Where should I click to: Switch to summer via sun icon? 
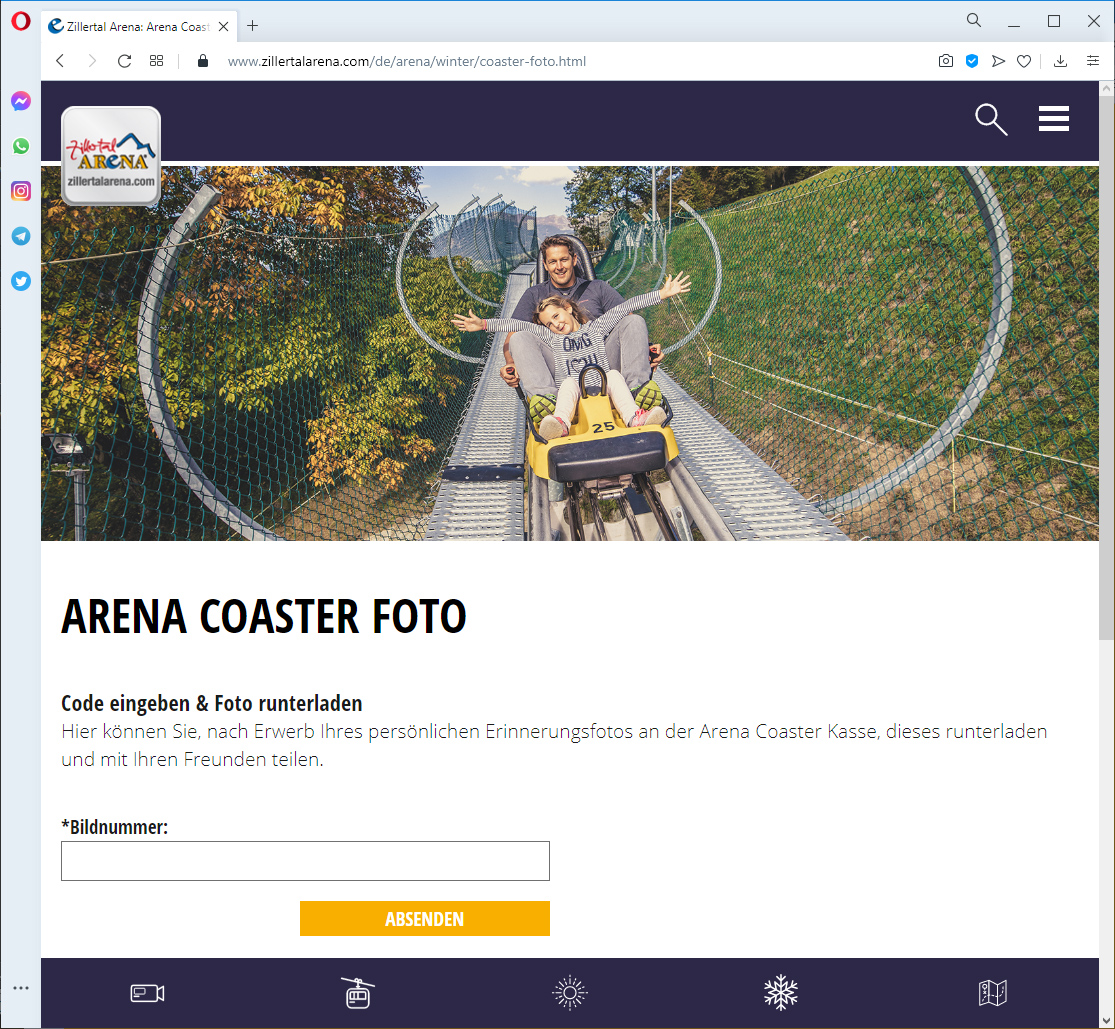tap(570, 993)
